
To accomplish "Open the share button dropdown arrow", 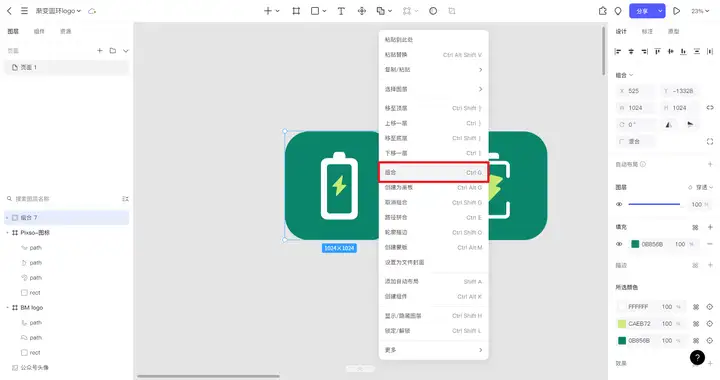I will pyautogui.click(x=660, y=11).
